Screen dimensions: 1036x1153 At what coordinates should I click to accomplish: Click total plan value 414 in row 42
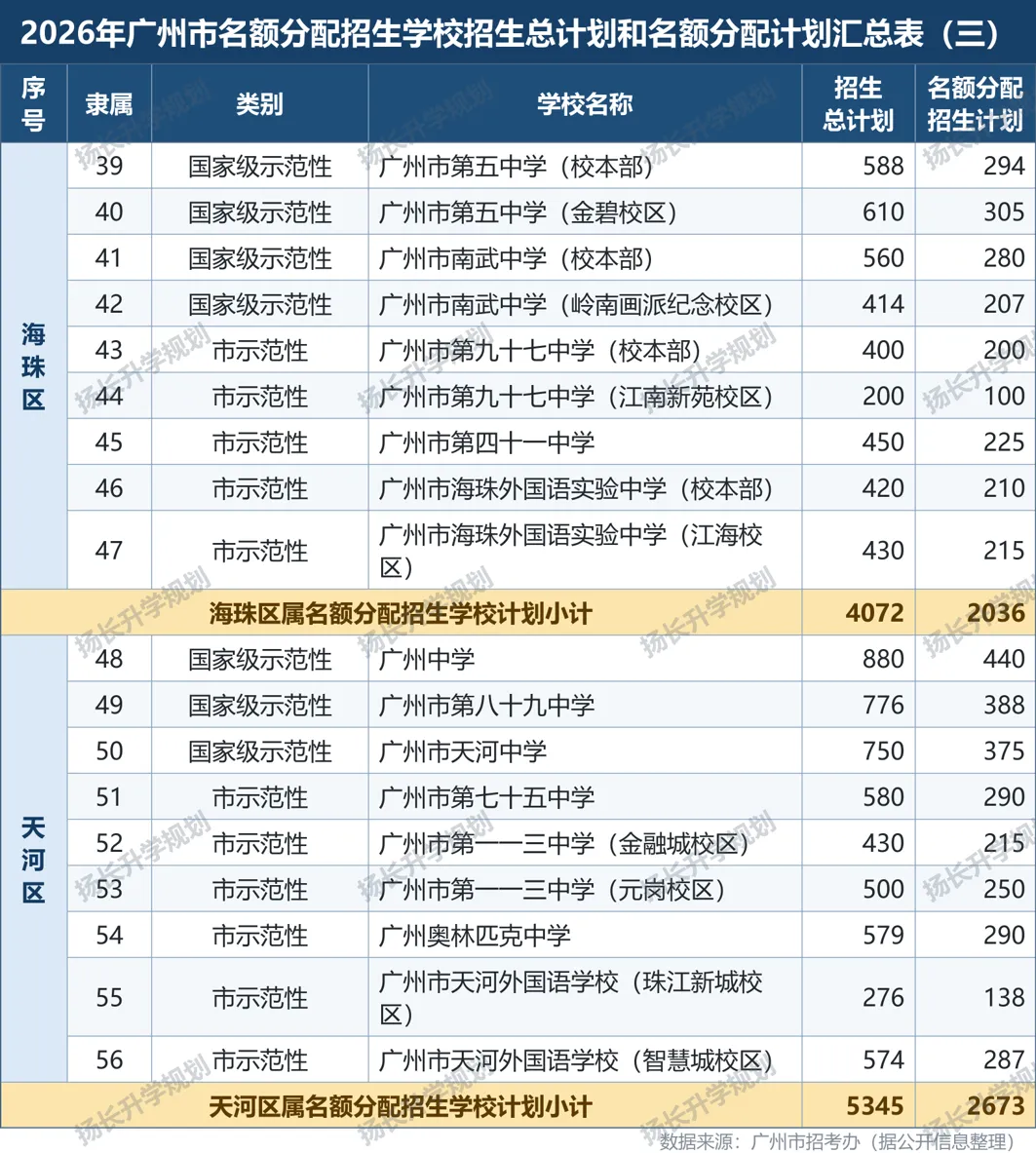click(883, 304)
